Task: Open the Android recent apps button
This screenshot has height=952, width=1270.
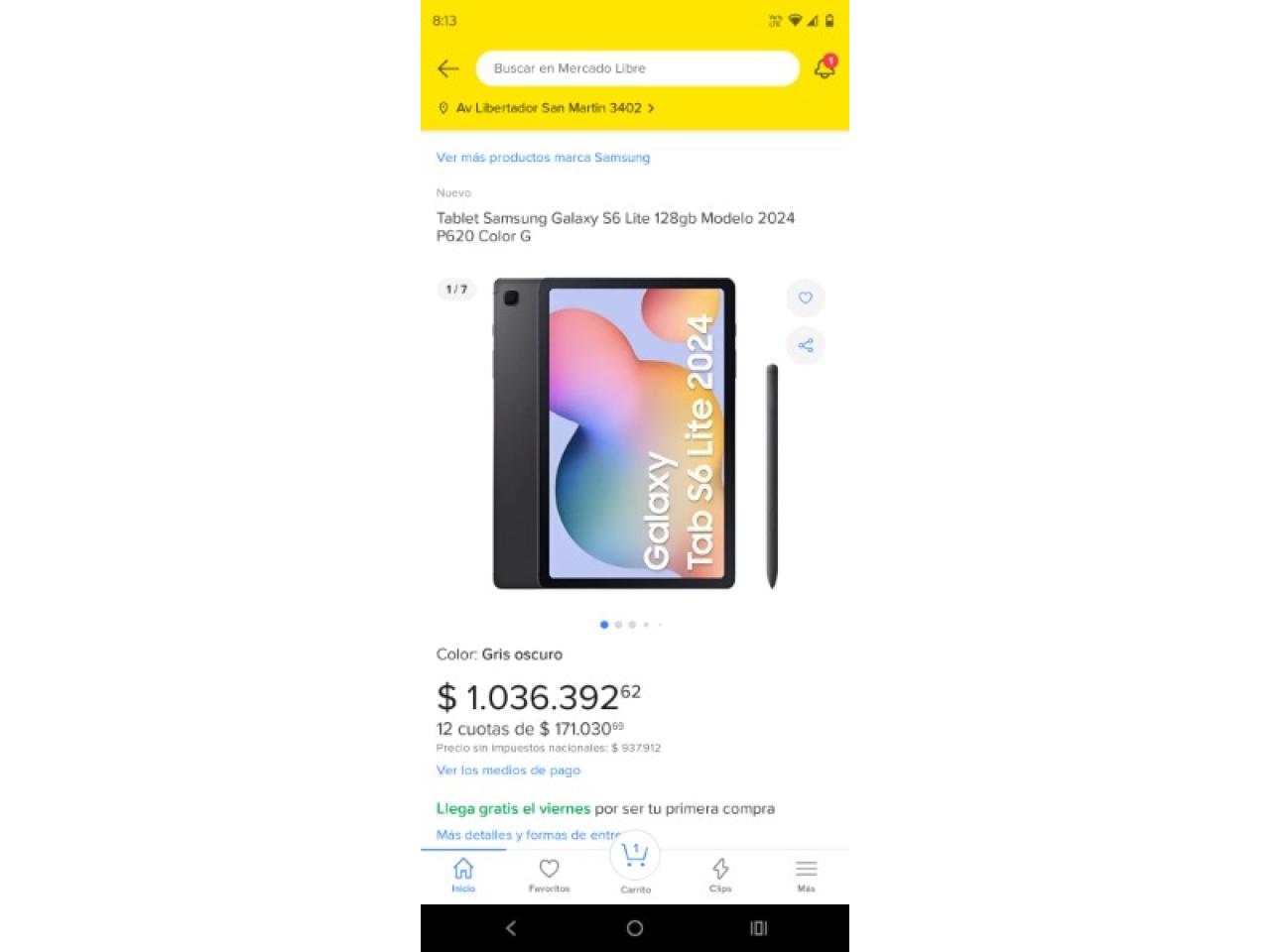Action: pos(758,928)
